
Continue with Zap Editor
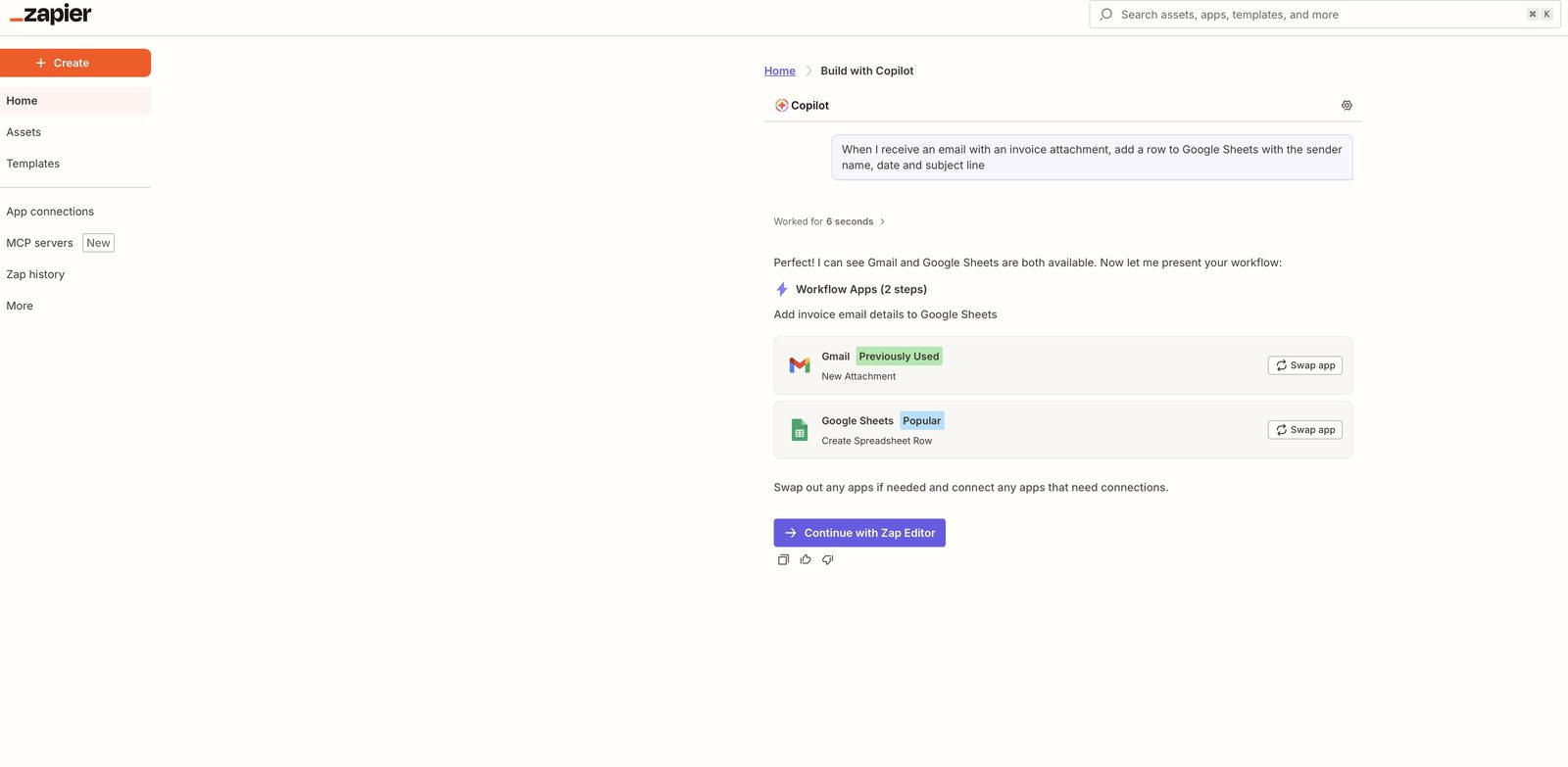click(859, 533)
